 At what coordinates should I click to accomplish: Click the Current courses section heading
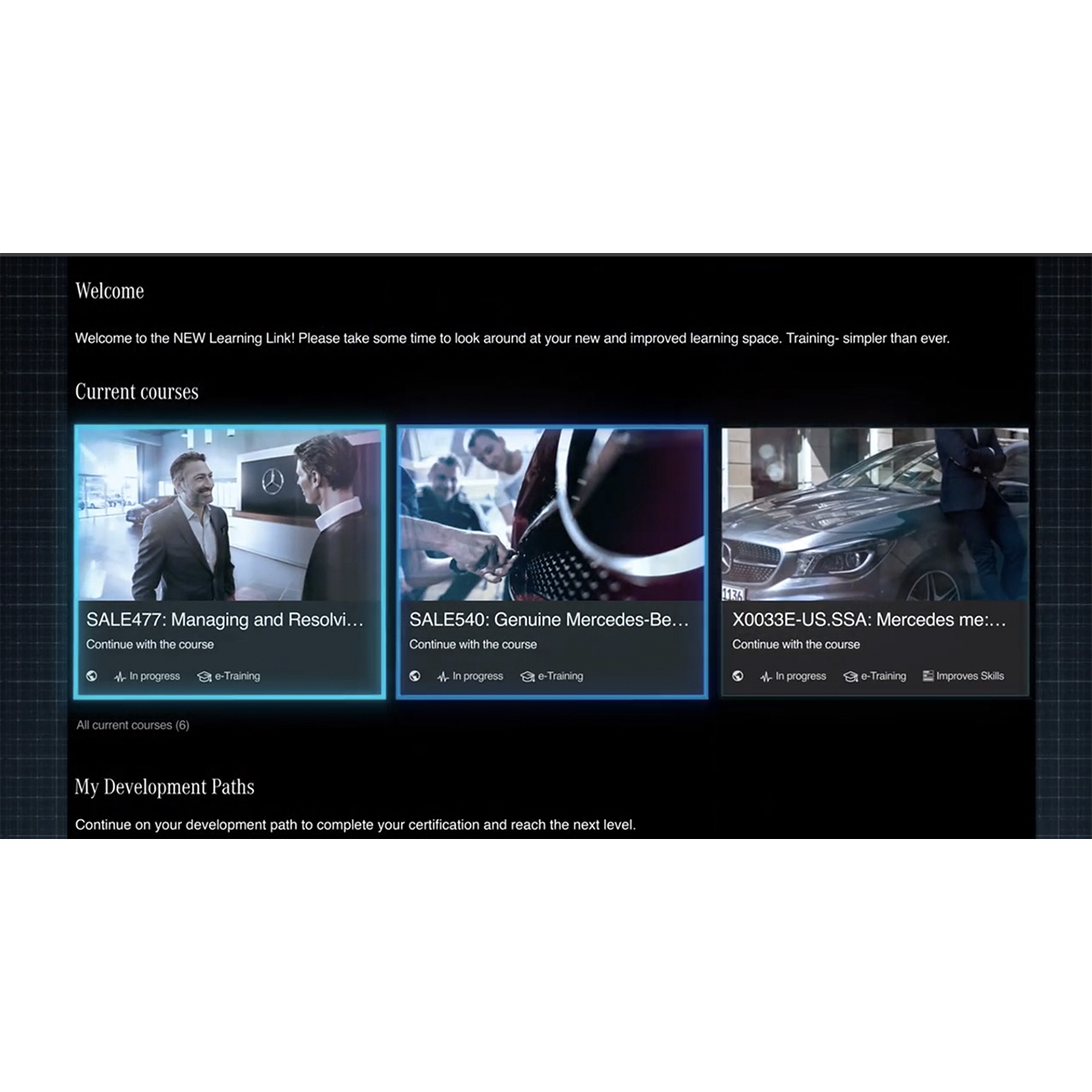[x=136, y=391]
